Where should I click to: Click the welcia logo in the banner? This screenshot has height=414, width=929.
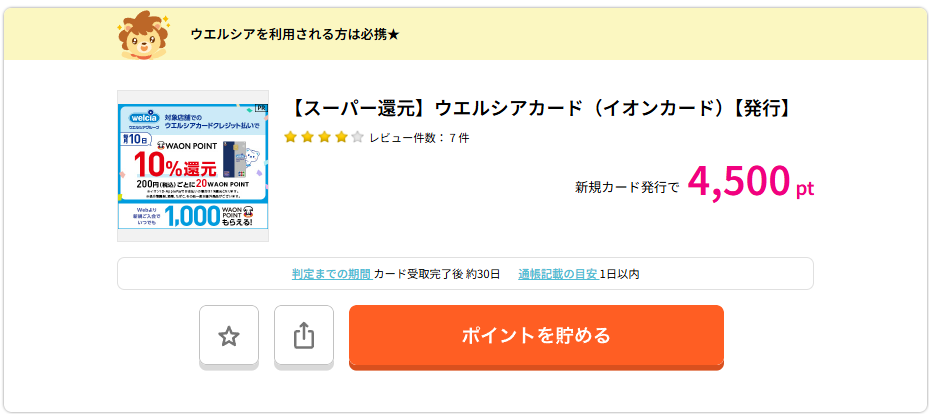point(145,118)
